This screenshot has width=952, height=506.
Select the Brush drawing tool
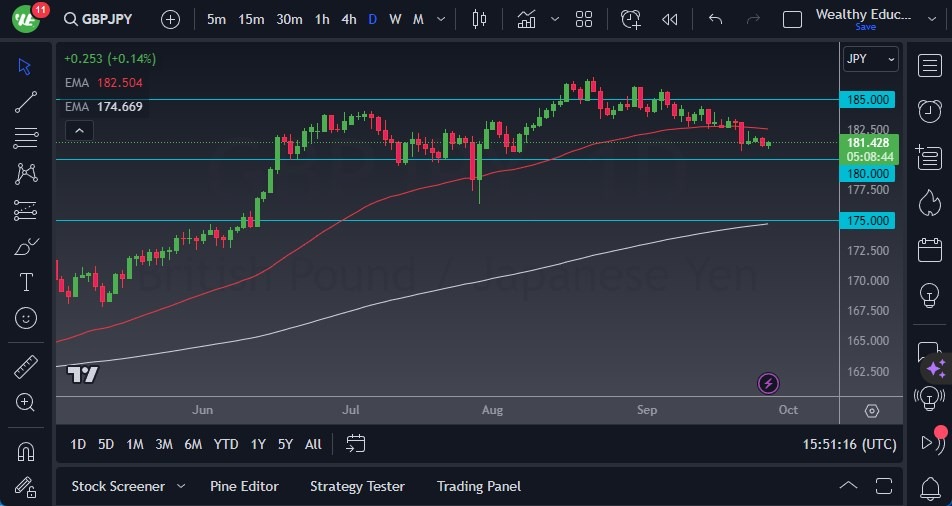pos(26,246)
